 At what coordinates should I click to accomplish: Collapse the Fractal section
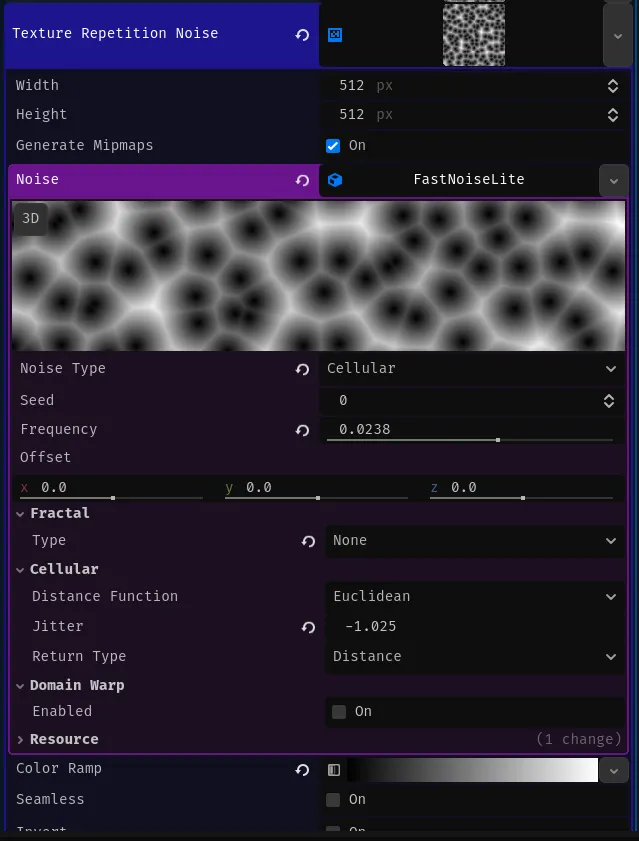pyautogui.click(x=21, y=513)
